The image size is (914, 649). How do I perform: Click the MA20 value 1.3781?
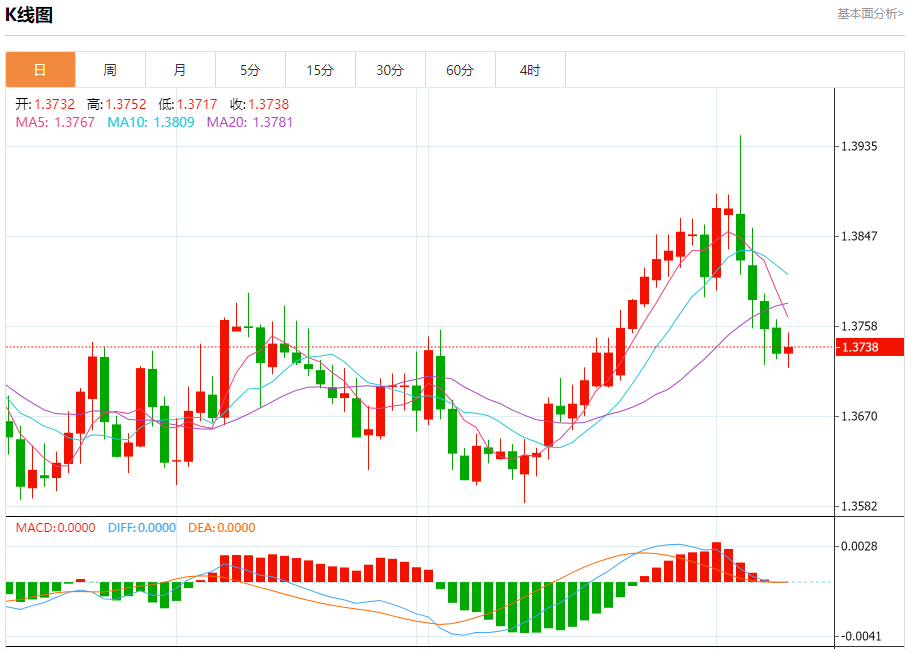[x=250, y=122]
